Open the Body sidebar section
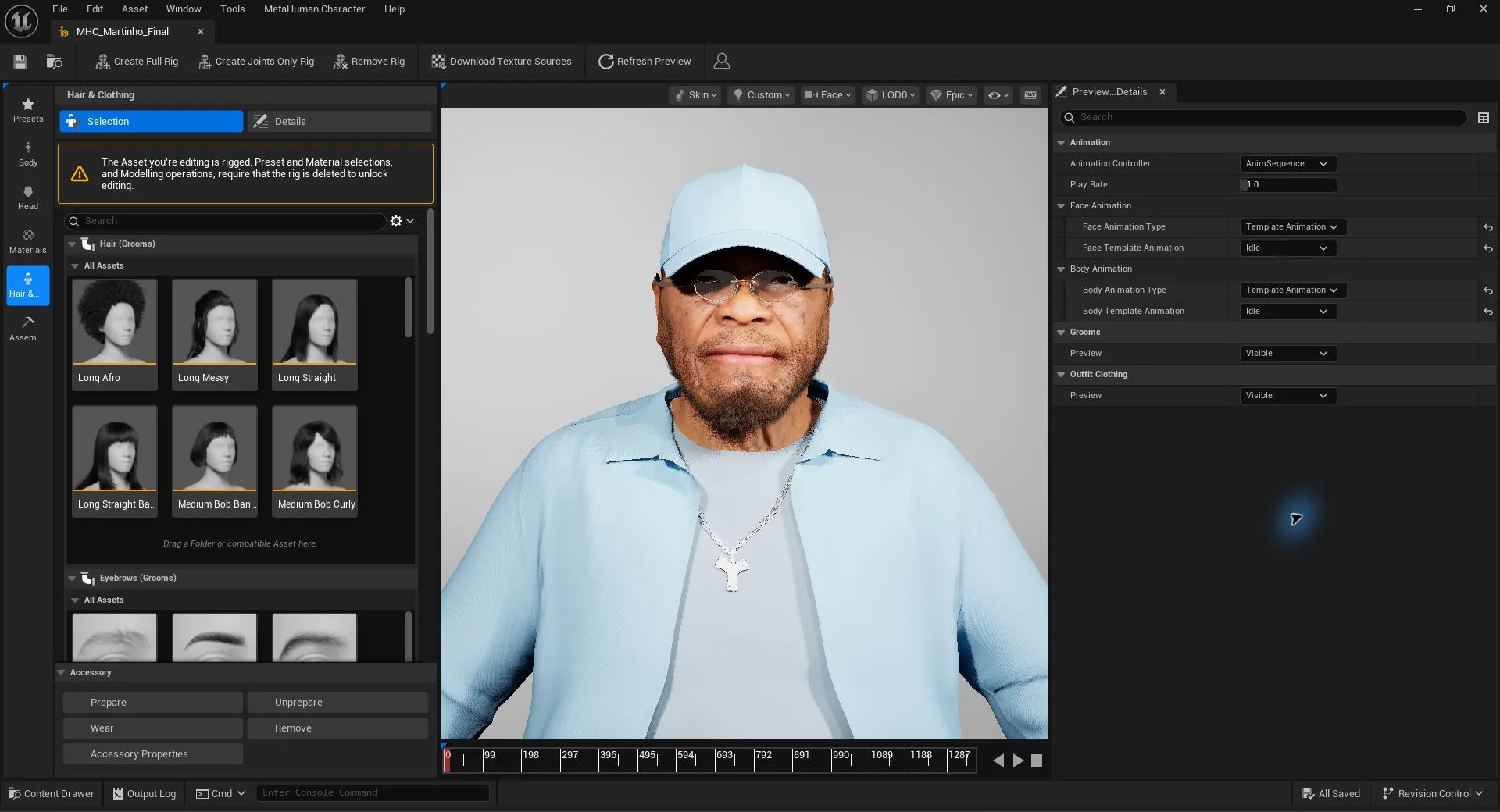The height and width of the screenshot is (812, 1500). 28,154
